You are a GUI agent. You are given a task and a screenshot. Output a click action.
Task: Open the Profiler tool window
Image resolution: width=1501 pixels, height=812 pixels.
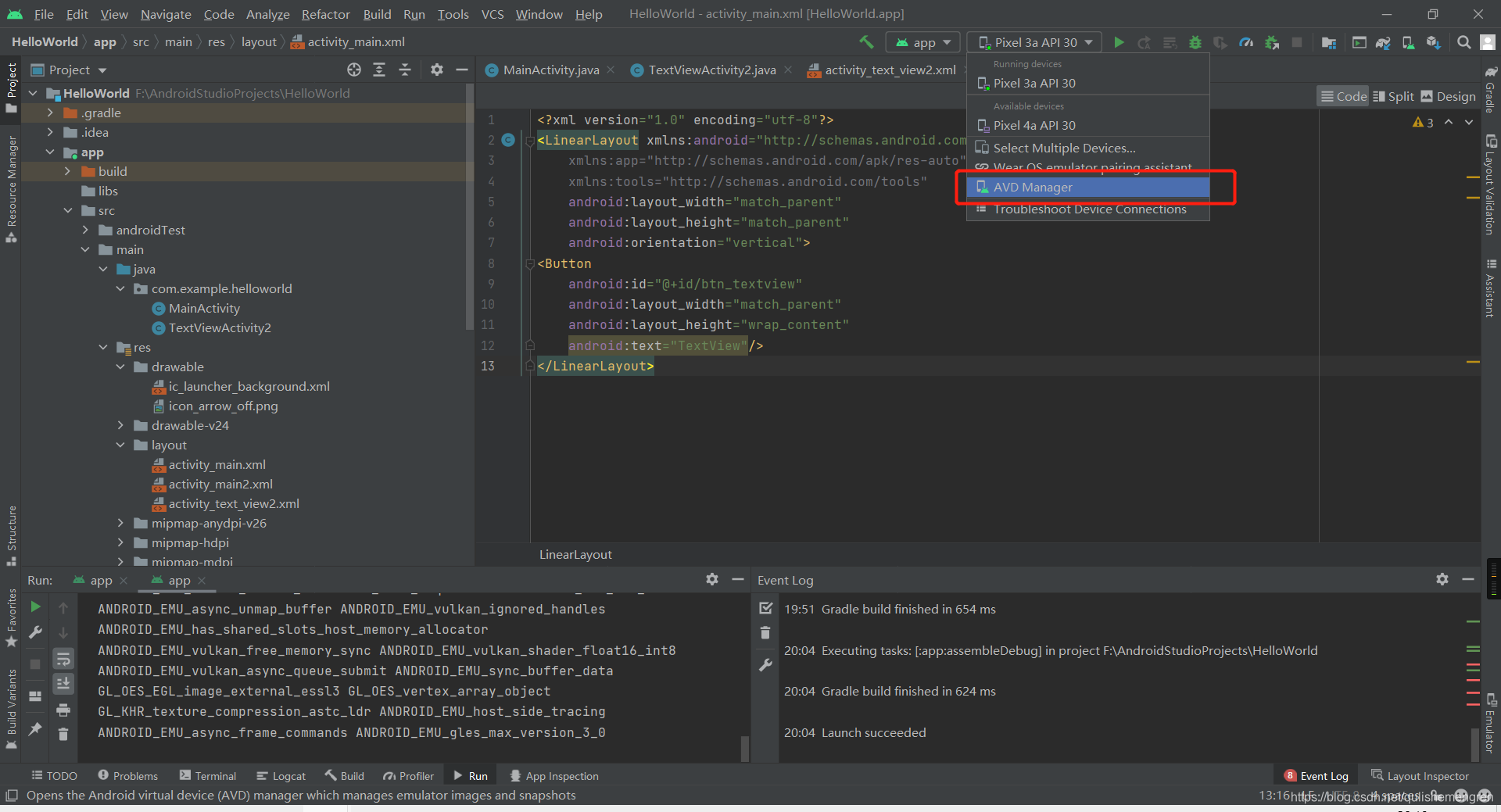point(409,775)
